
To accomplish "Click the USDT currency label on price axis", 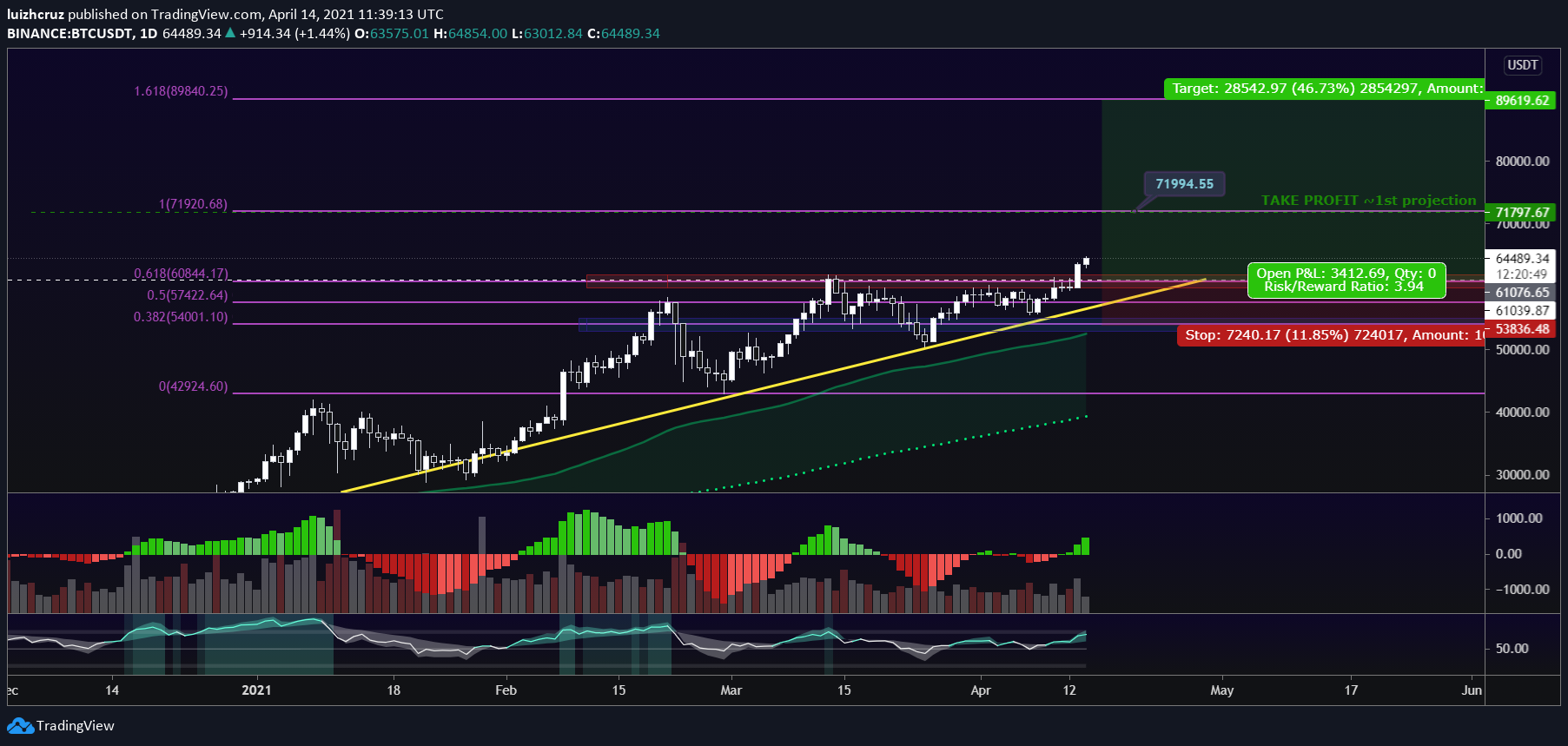I will coord(1523,65).
